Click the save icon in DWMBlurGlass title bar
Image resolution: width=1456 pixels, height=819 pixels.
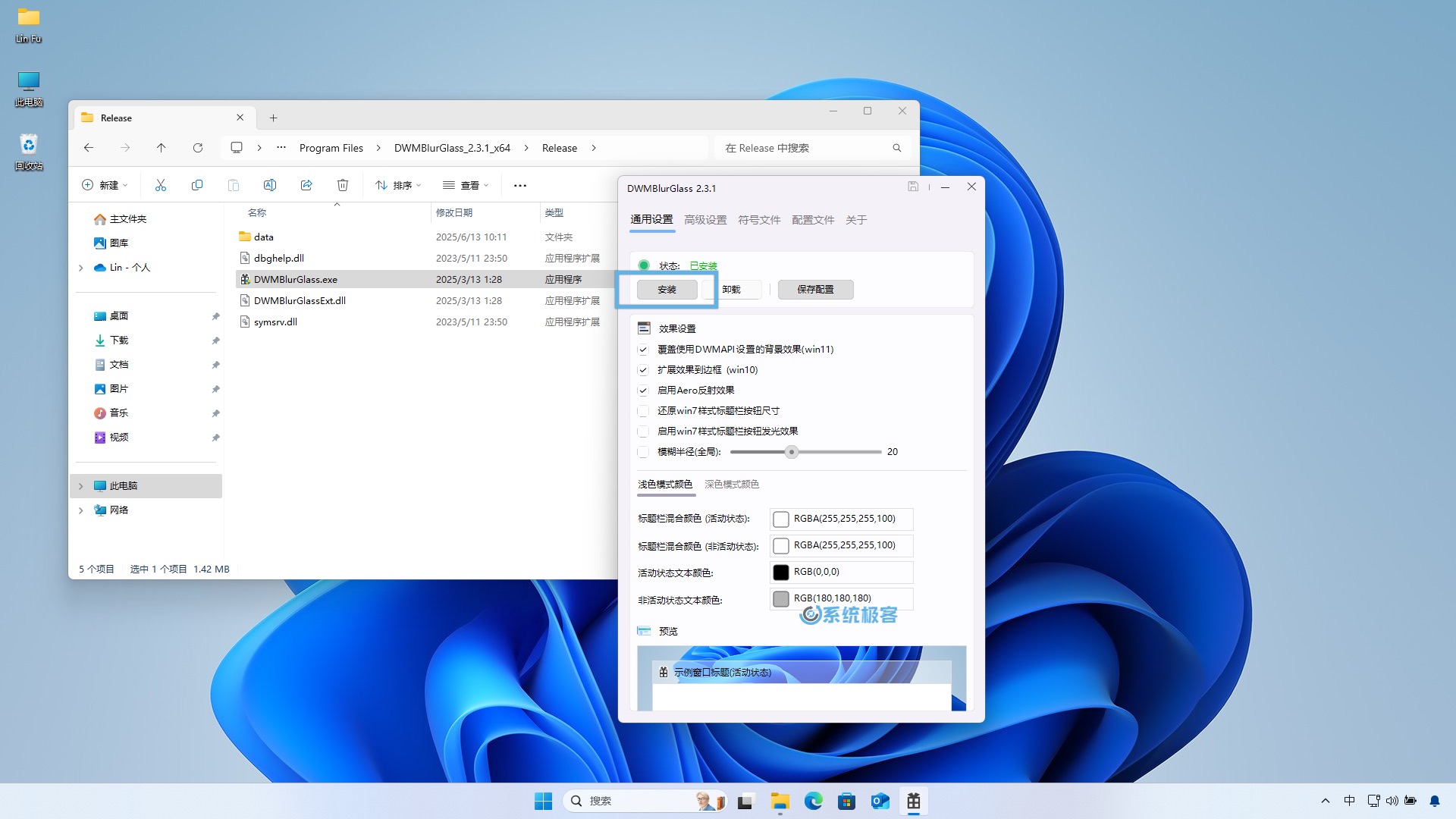pos(913,187)
